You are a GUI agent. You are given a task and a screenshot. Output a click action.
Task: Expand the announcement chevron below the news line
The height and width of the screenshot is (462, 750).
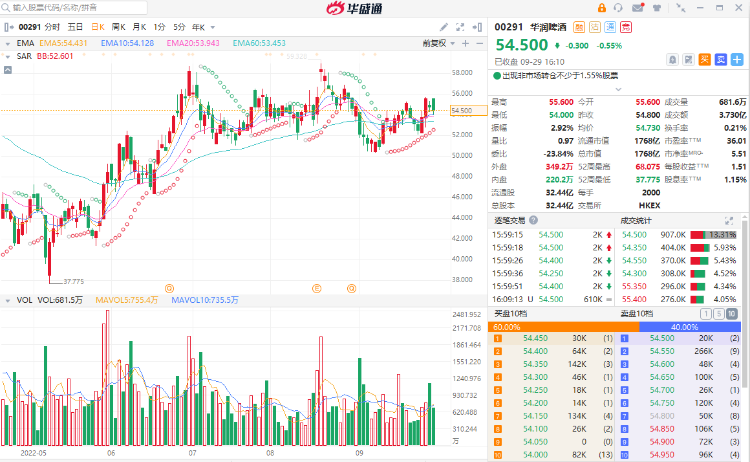618,89
